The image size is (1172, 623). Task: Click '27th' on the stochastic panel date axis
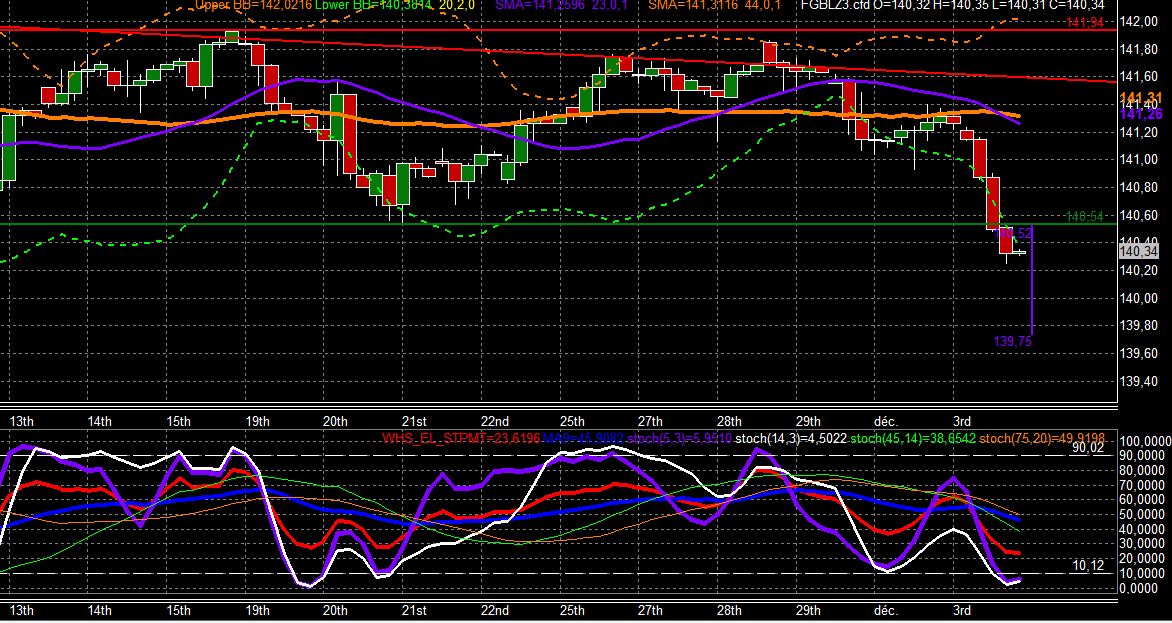click(x=650, y=610)
